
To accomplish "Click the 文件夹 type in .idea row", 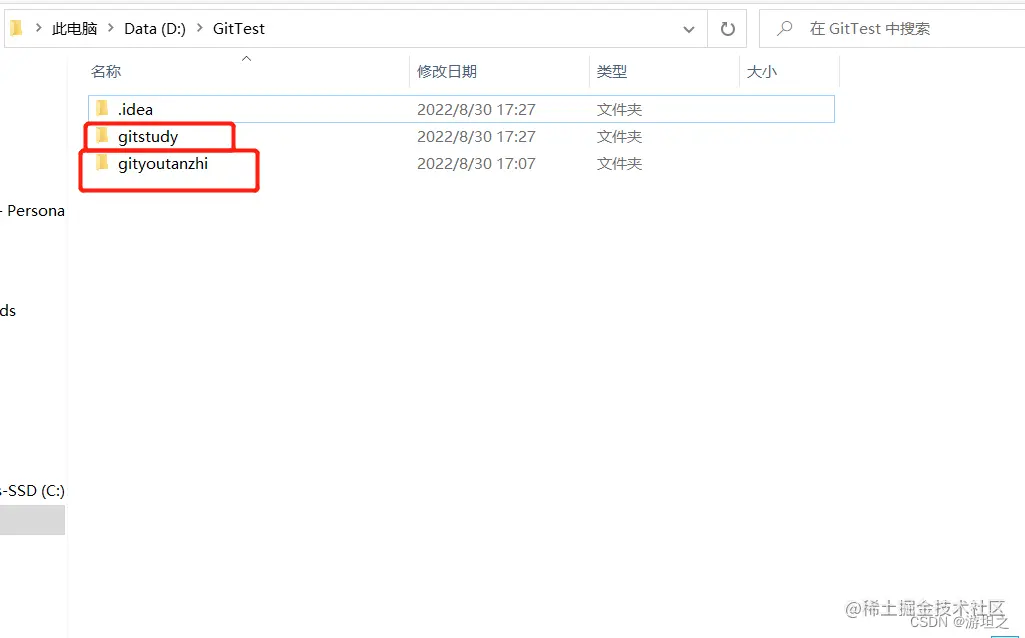I will coord(619,109).
